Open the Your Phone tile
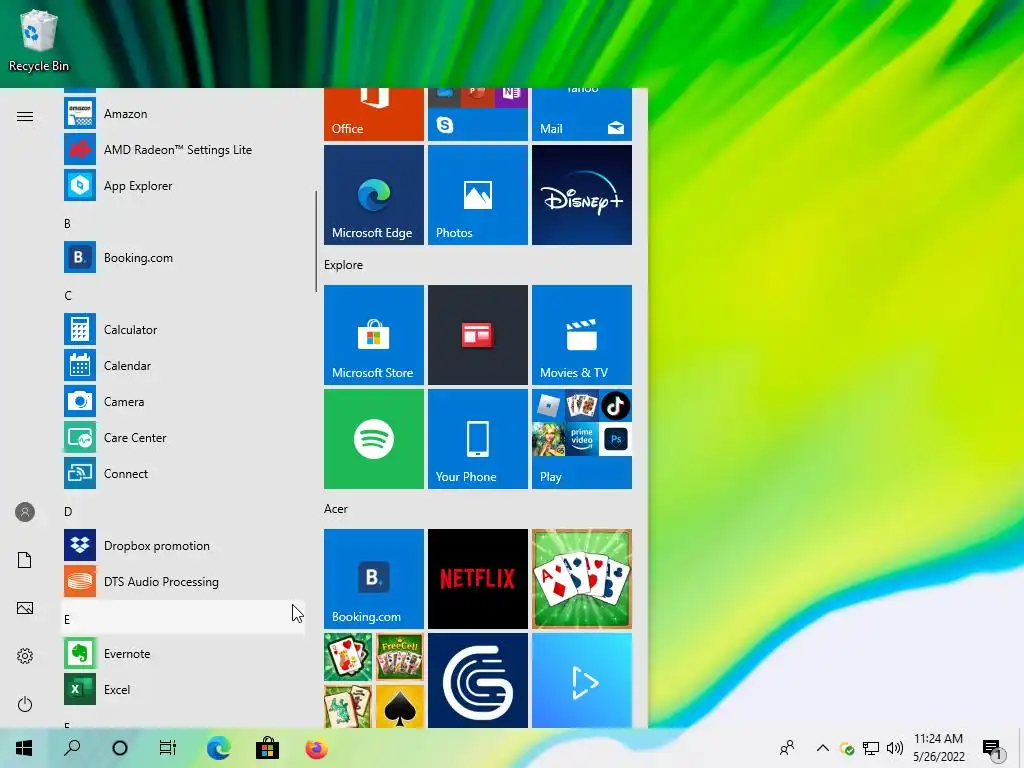1024x768 pixels. (x=477, y=439)
